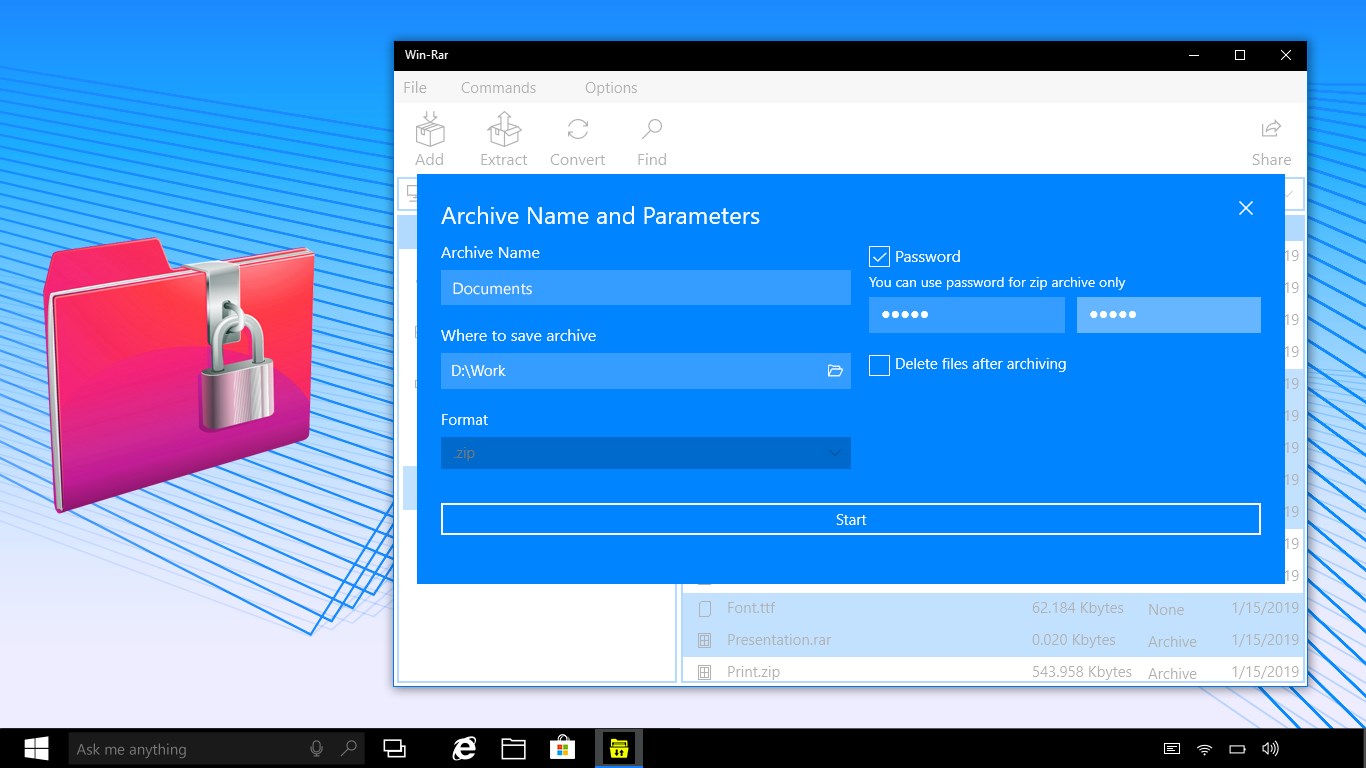Click the taskbar microphone icon
This screenshot has width=1366, height=768.
317,748
